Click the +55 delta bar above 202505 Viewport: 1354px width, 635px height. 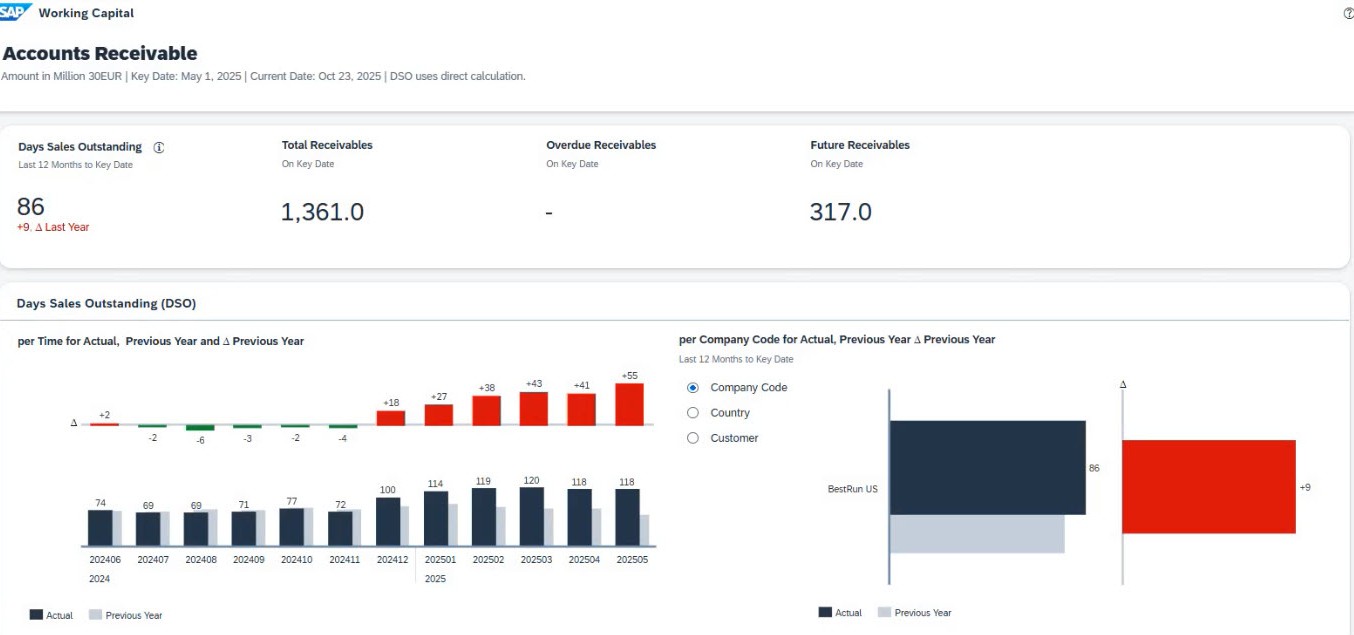pos(631,407)
